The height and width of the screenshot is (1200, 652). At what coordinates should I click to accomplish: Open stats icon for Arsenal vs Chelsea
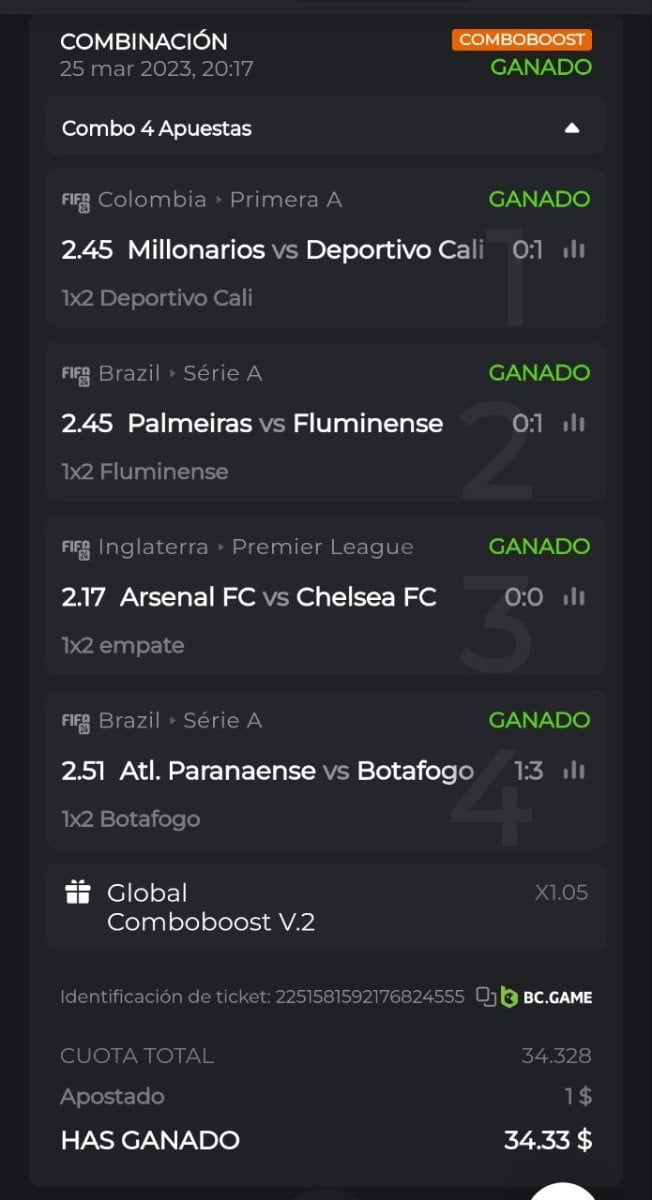[x=573, y=597]
